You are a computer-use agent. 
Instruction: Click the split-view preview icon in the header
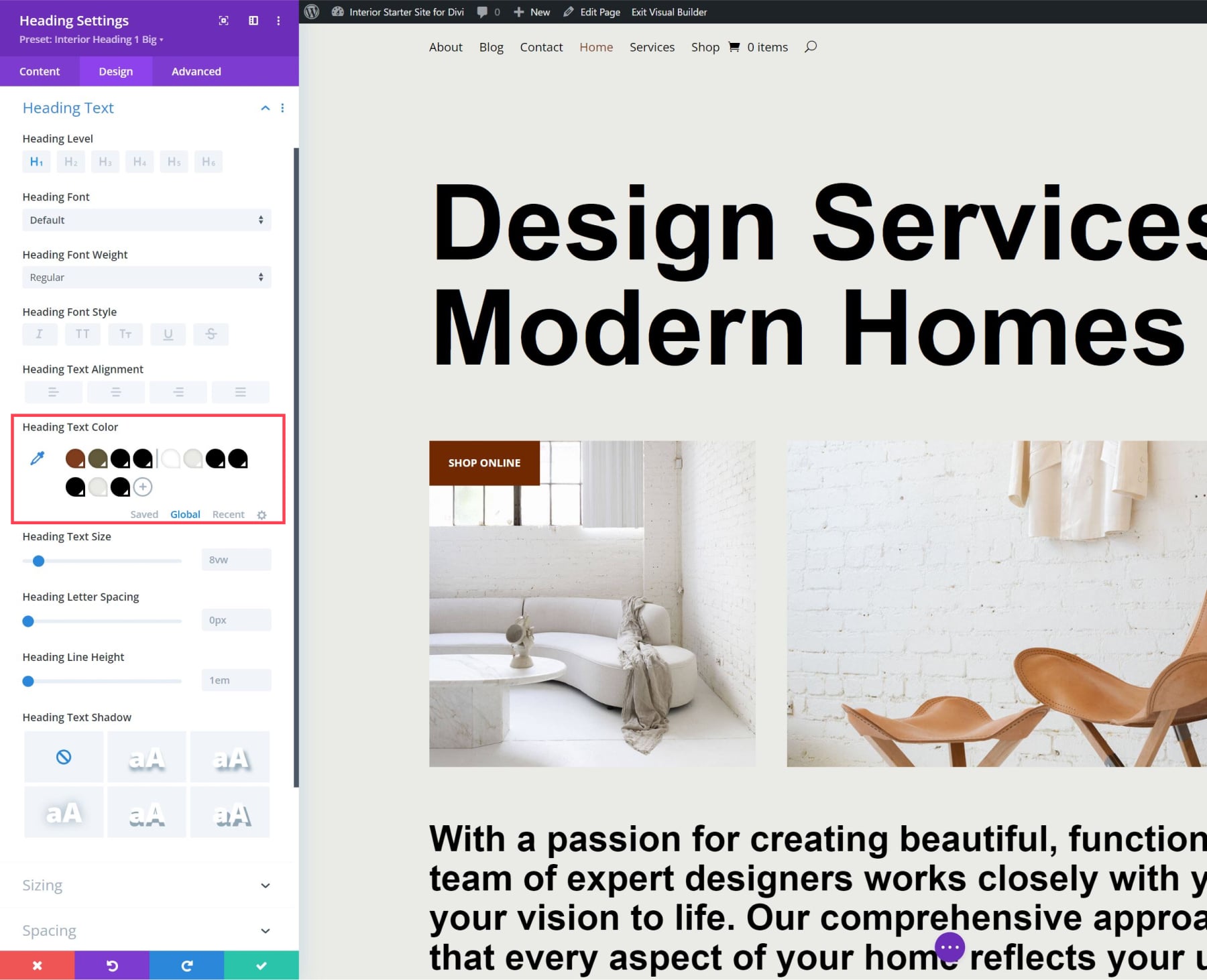click(x=253, y=20)
